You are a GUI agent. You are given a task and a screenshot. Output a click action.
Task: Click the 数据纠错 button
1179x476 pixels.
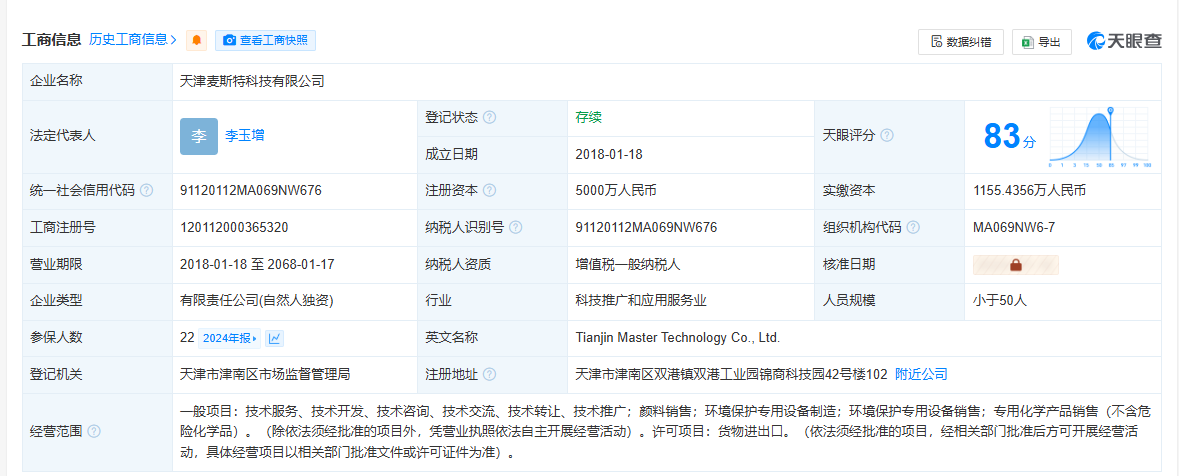[960, 42]
